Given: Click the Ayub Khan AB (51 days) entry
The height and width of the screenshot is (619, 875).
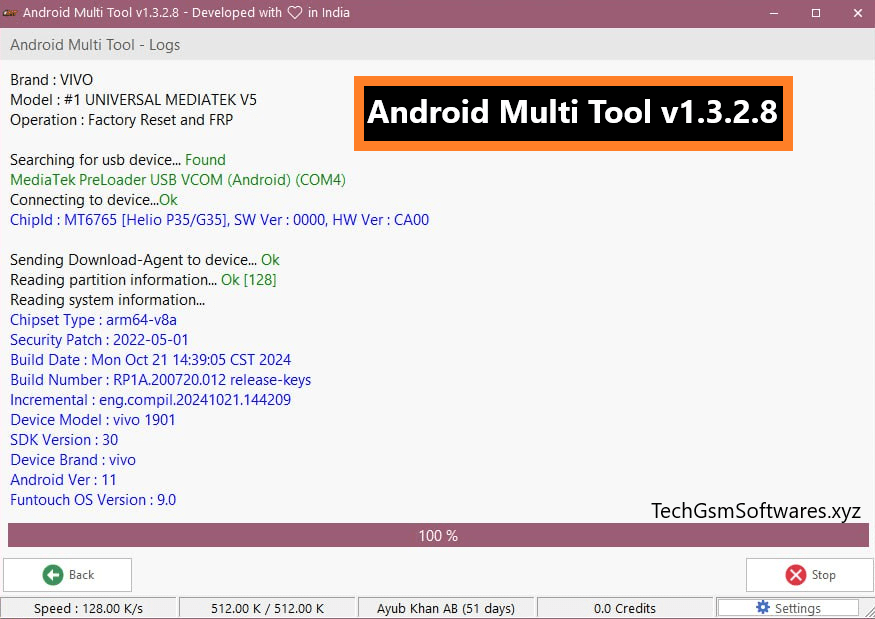Looking at the screenshot, I should point(446,608).
